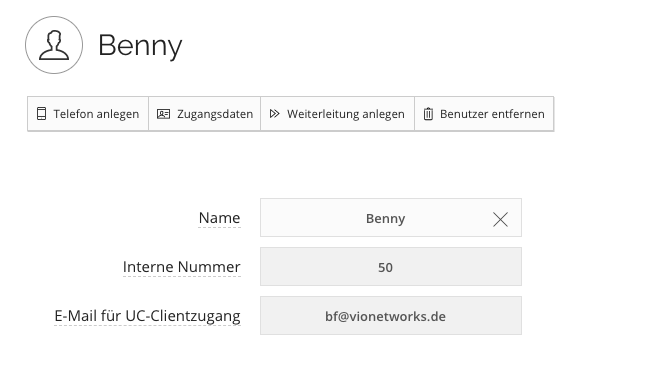
Task: Click the Interne Nummer field showing 50
Action: [x=391, y=267]
